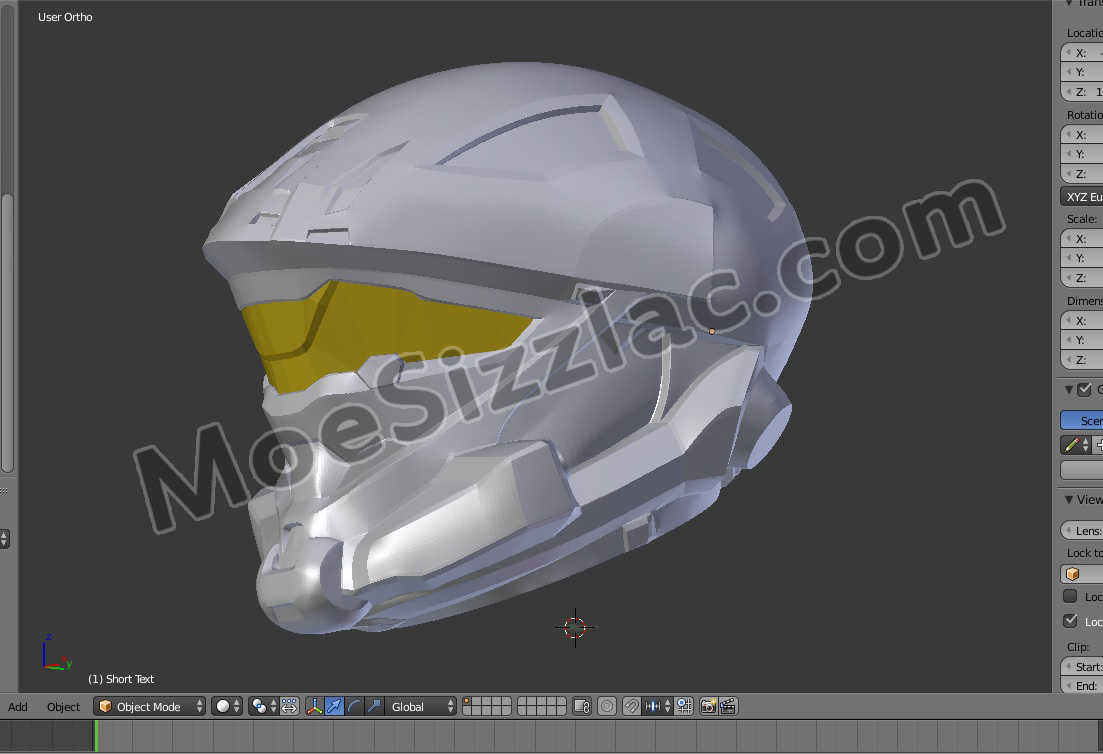Screen dimensions: 1103x754
Task: Open the Object Mode dropdown
Action: 149,706
